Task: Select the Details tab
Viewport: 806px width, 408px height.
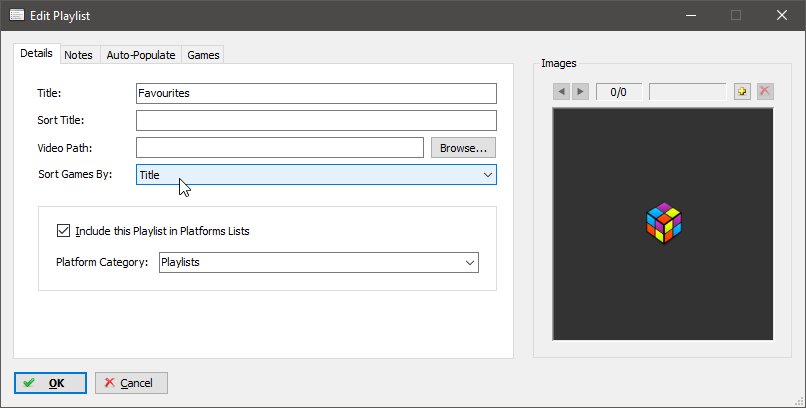Action: click(36, 53)
